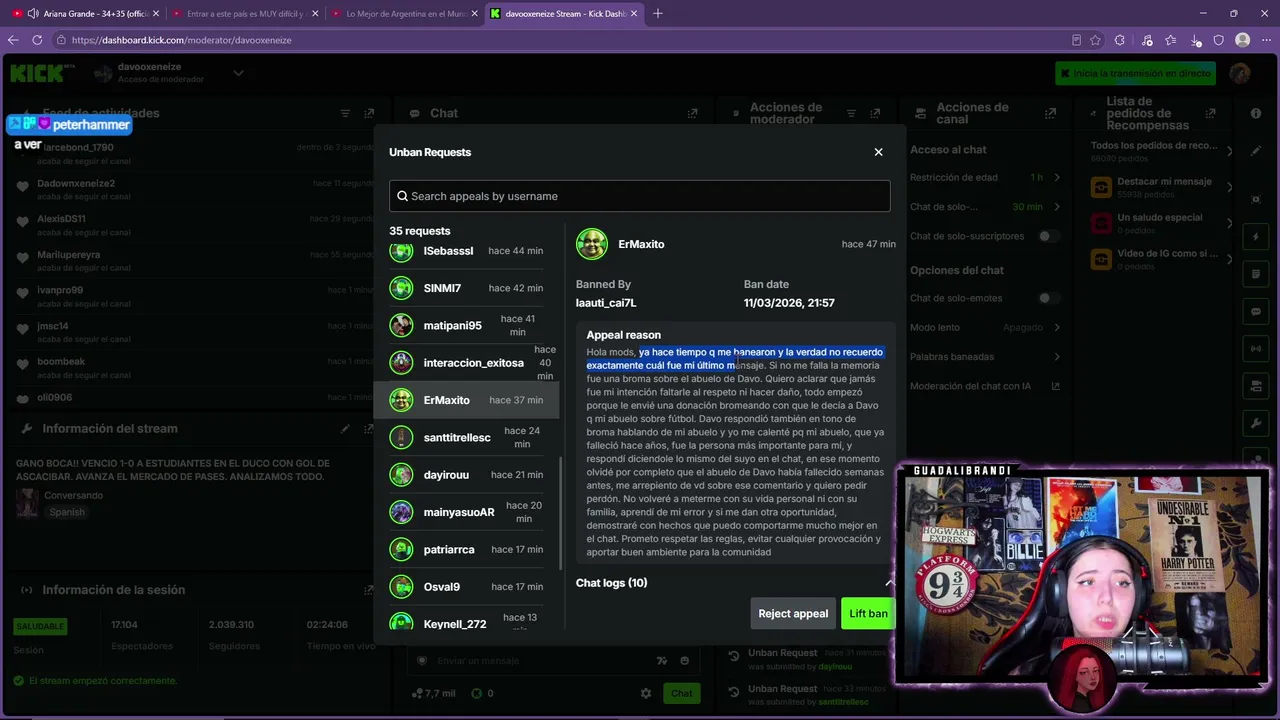Toggle Chat de solo-emotes switch
The height and width of the screenshot is (720, 1280).
pos(1048,298)
